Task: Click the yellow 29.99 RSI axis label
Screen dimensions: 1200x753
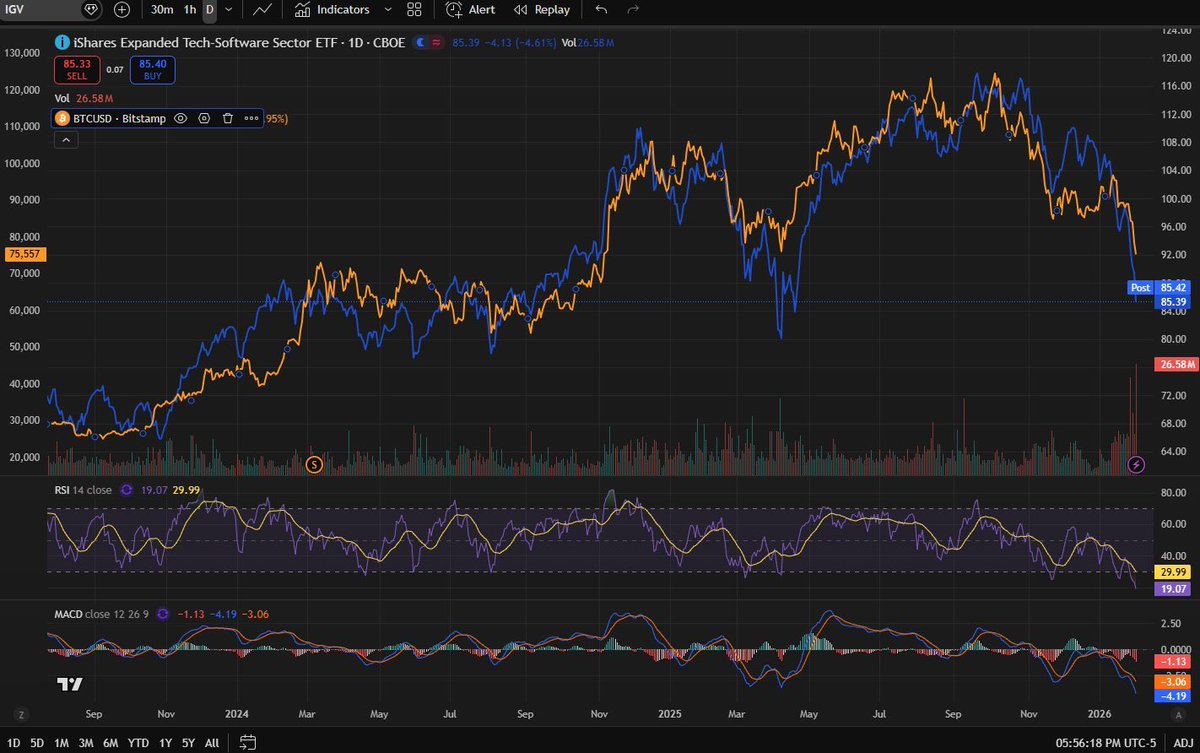Action: [1172, 572]
